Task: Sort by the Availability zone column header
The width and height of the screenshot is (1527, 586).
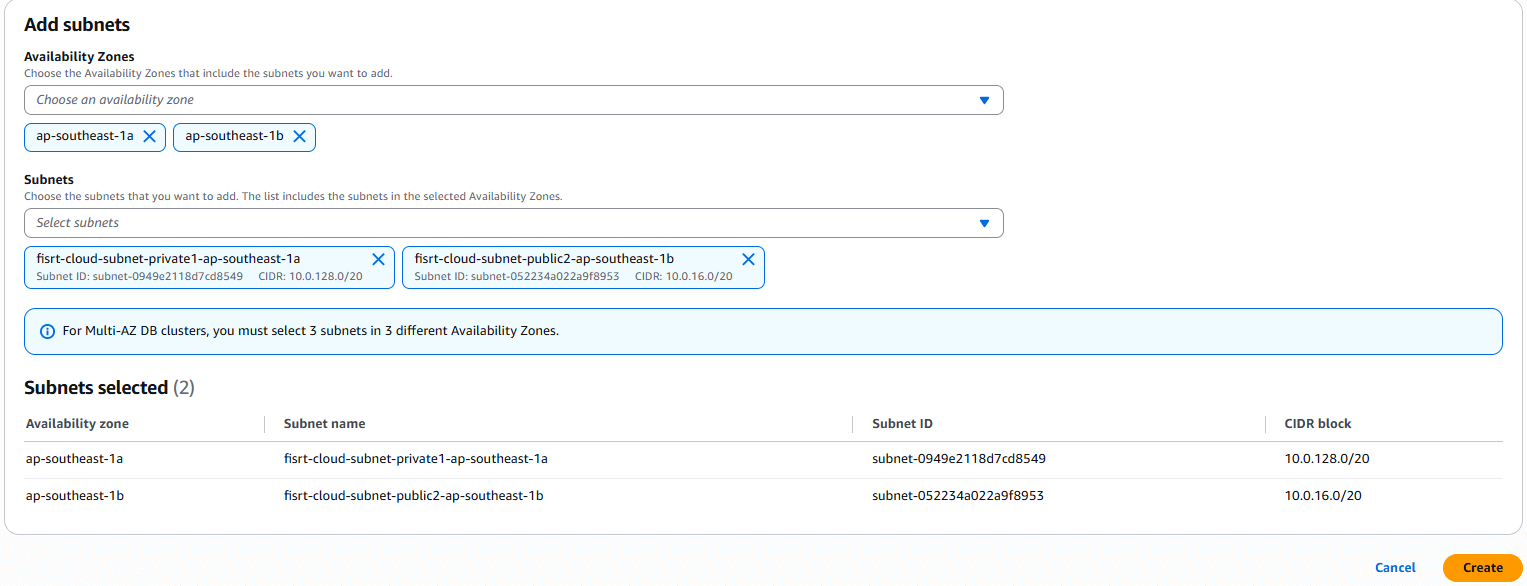Action: click(x=77, y=423)
